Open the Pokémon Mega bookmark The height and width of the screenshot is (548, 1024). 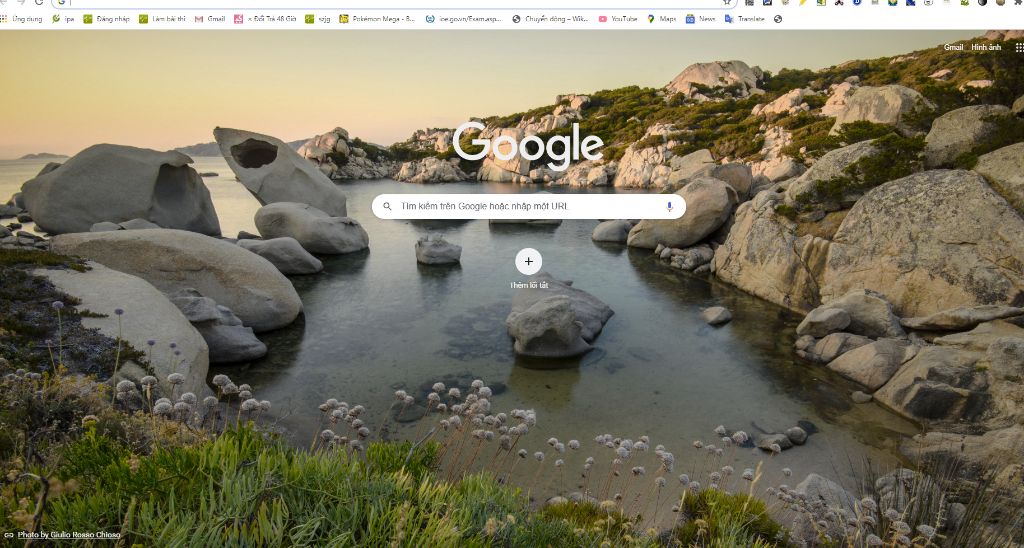tap(377, 19)
